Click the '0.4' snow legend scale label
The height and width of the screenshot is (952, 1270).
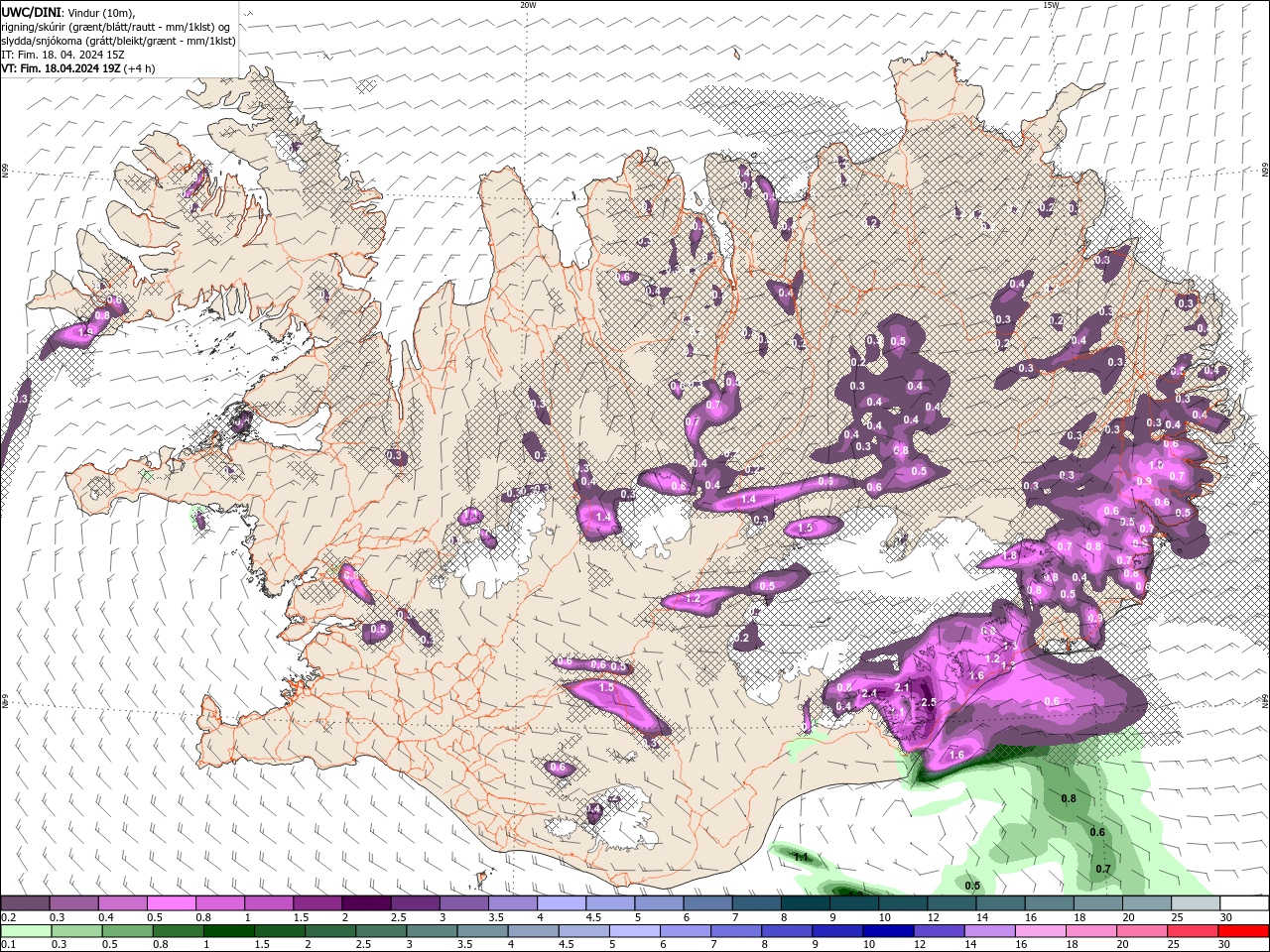(106, 917)
